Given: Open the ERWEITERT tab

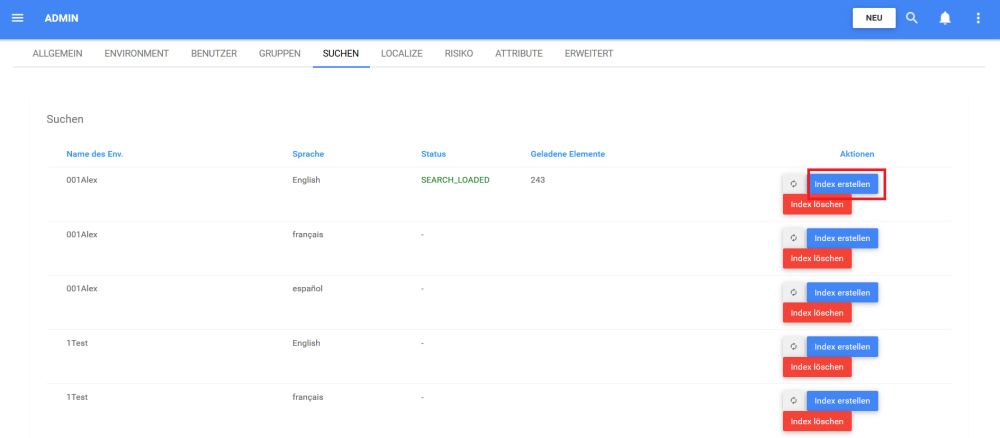Looking at the screenshot, I should (589, 54).
